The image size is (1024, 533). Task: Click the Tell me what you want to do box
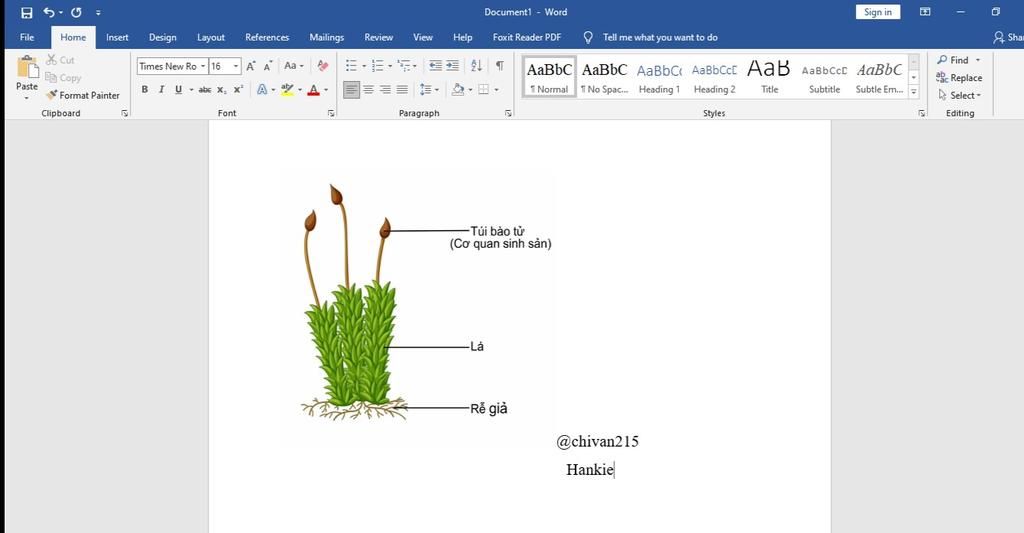click(x=660, y=37)
